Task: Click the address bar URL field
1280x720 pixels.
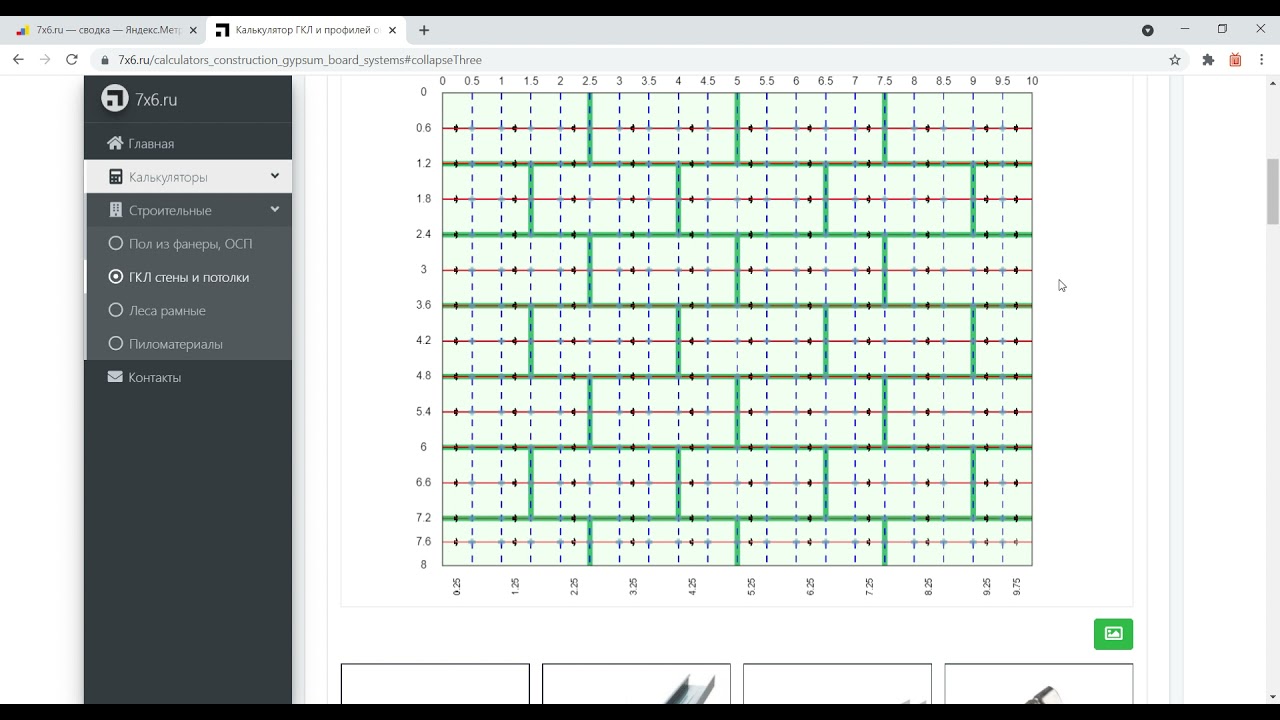Action: click(640, 60)
